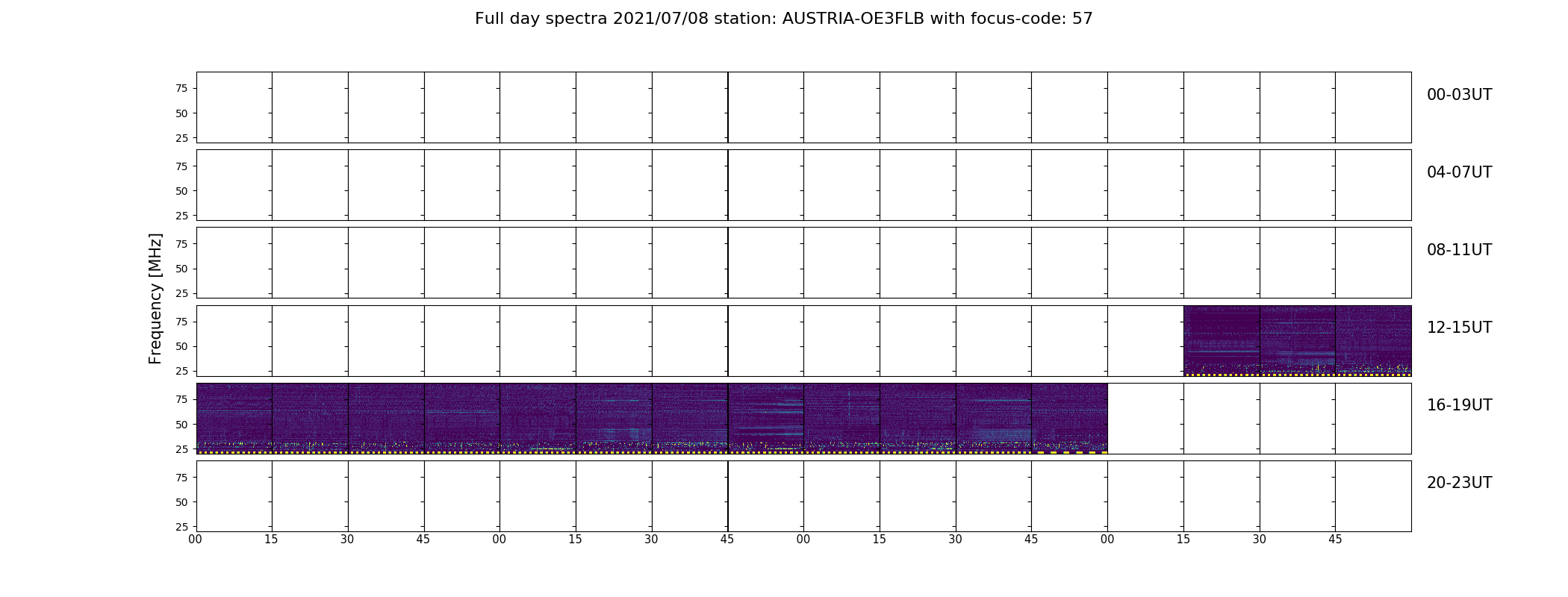Select the 08-11UT row label
The height and width of the screenshot is (597, 1568).
point(1459,250)
